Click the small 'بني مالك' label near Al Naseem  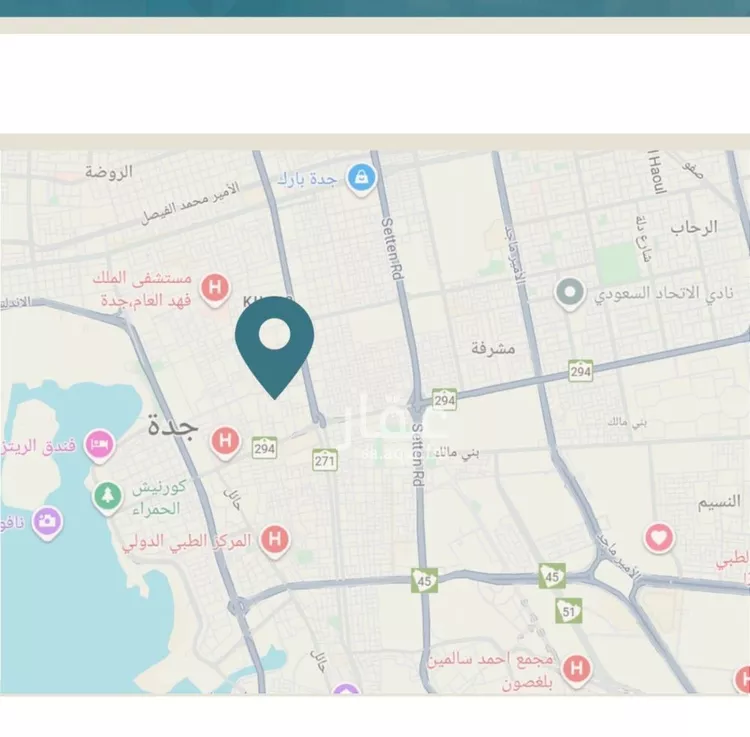[627, 422]
